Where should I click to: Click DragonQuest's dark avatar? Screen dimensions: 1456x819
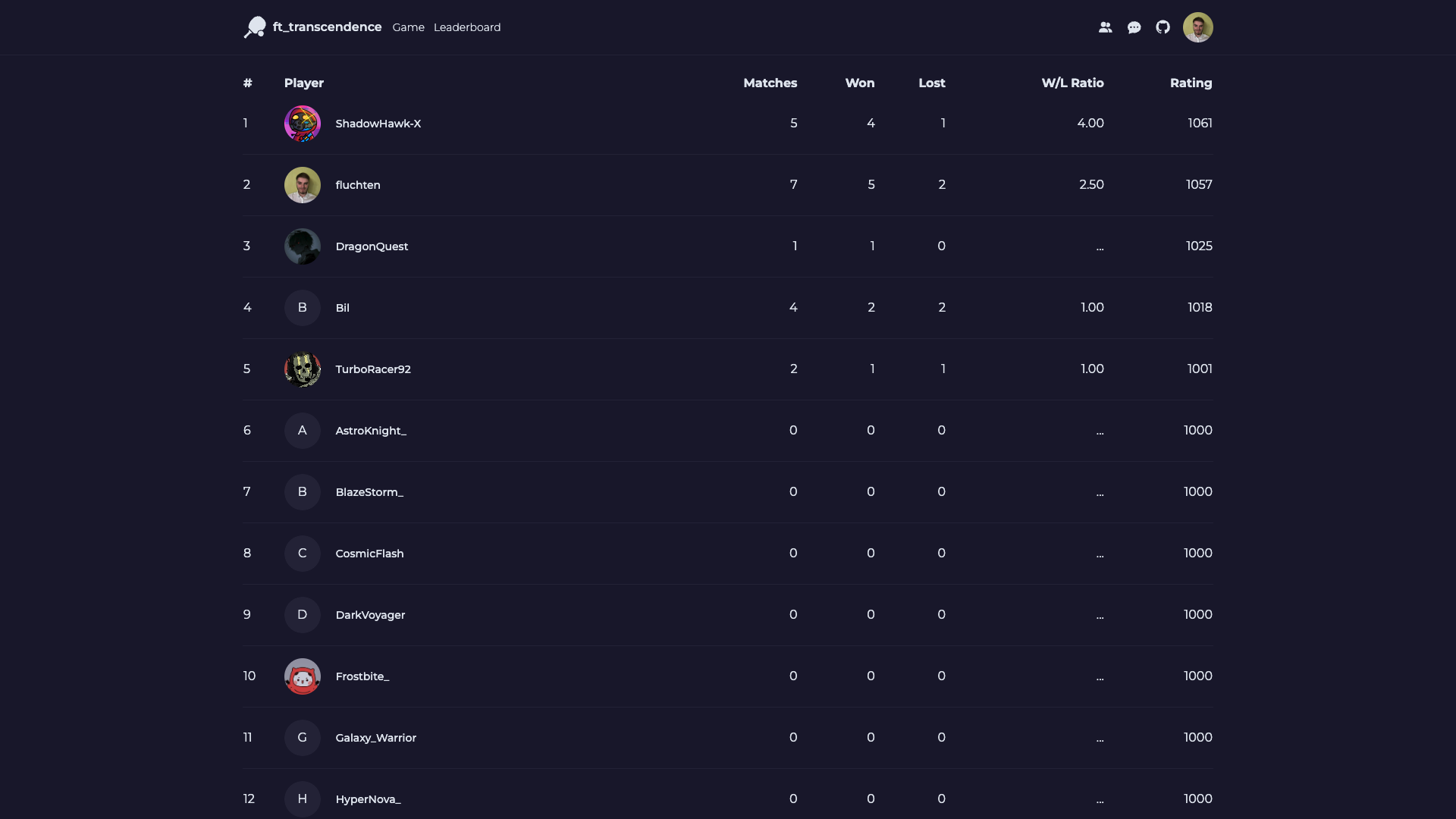[x=303, y=246]
